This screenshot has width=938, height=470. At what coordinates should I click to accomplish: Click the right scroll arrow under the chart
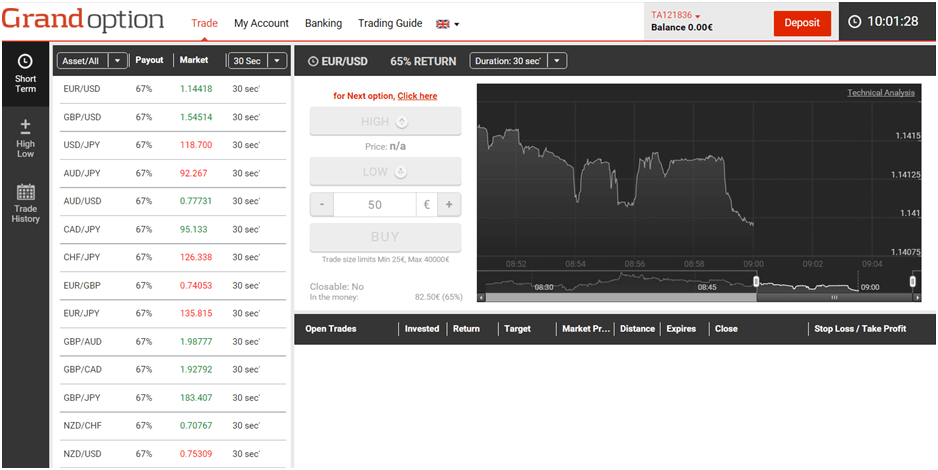(x=917, y=297)
